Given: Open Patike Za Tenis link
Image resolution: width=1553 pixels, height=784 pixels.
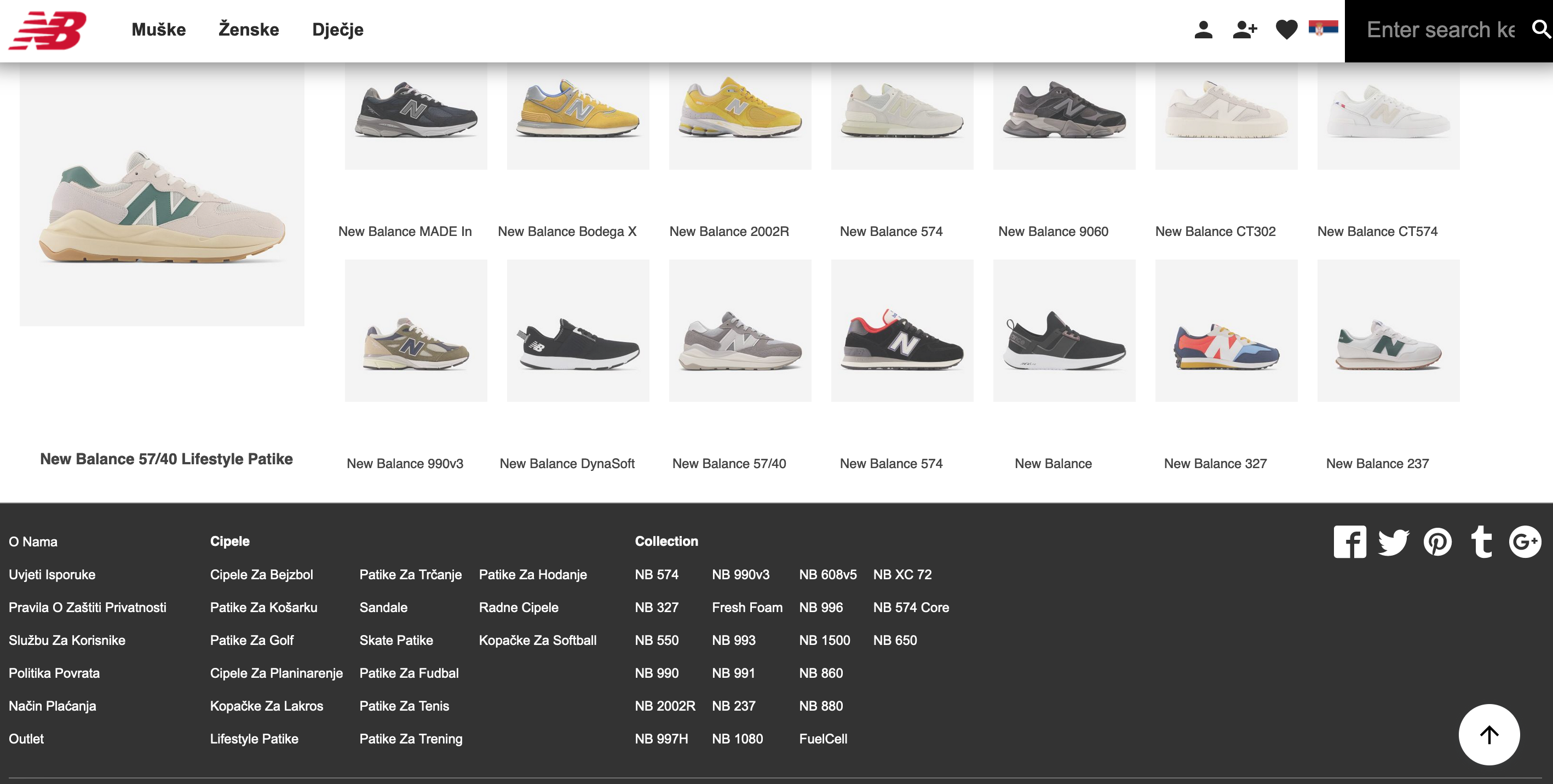Looking at the screenshot, I should 404,706.
